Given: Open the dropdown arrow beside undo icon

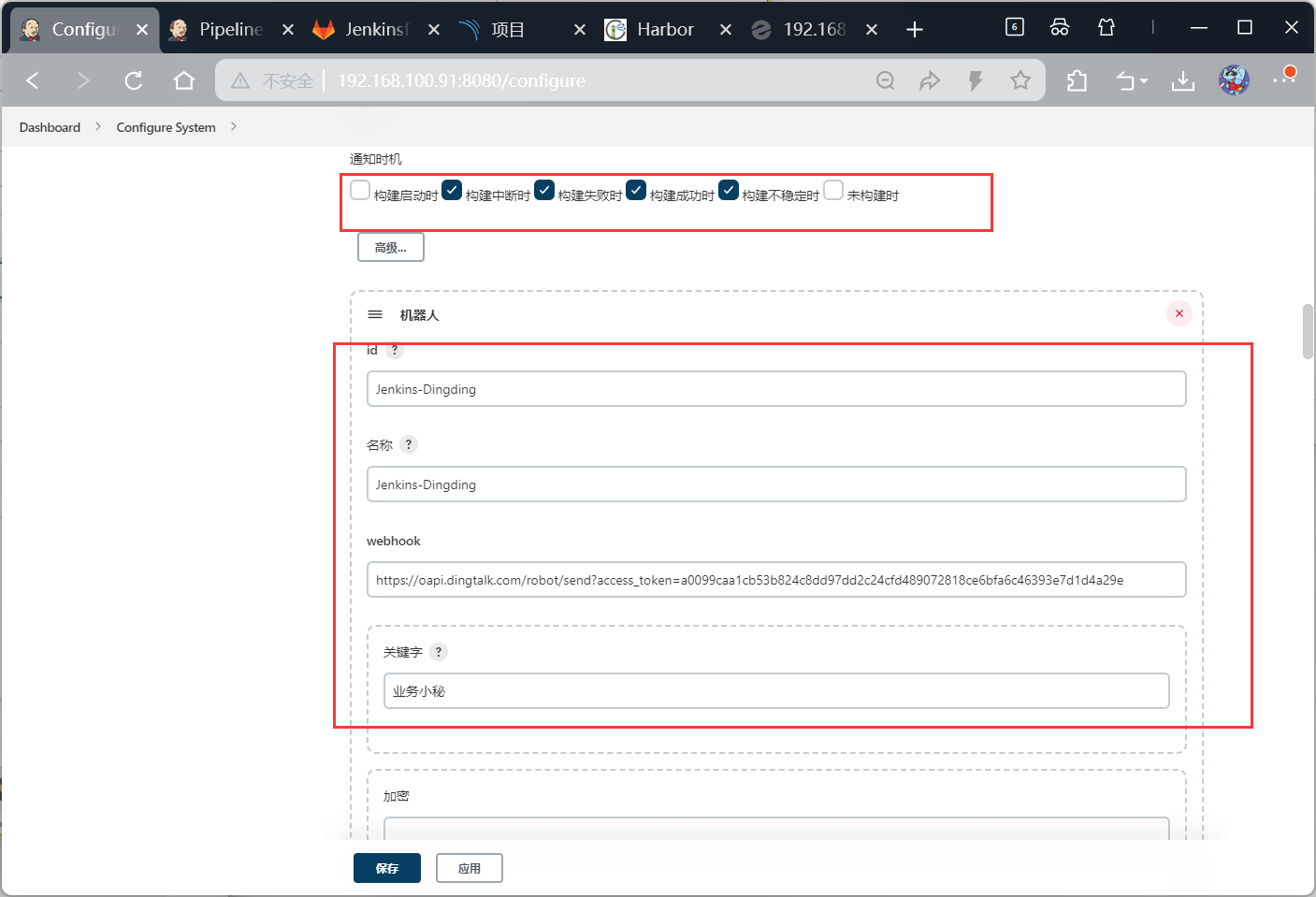Looking at the screenshot, I should click(x=1144, y=81).
